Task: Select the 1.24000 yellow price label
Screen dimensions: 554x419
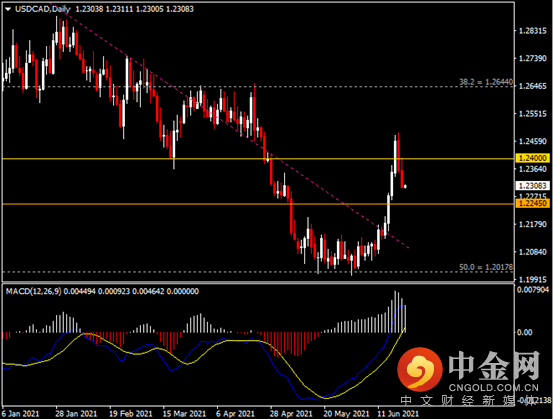Action: 533,158
